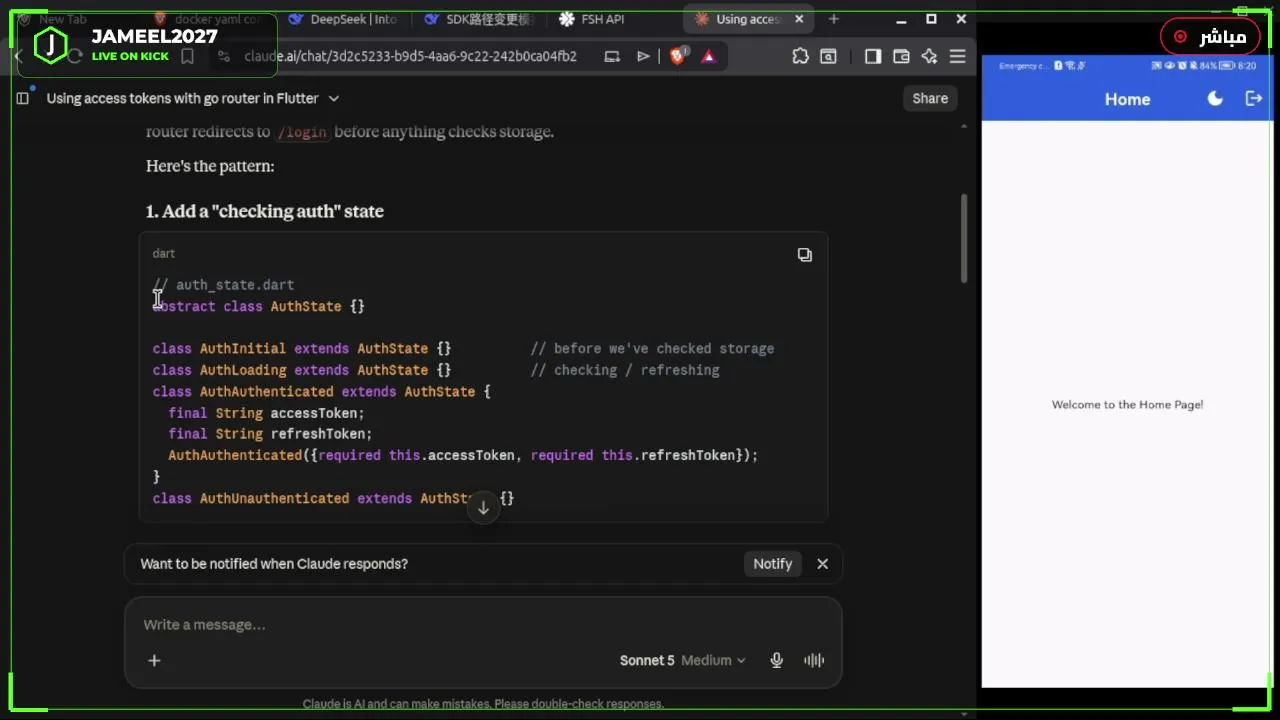The width and height of the screenshot is (1280, 720).
Task: Switch to the DeepSeek tab
Action: point(345,19)
